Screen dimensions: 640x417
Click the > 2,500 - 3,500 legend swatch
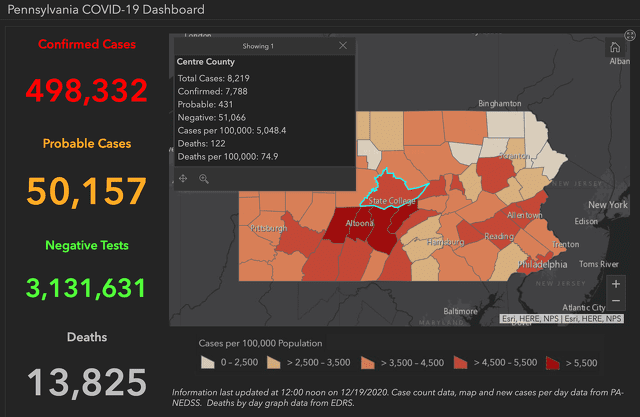coord(277,363)
